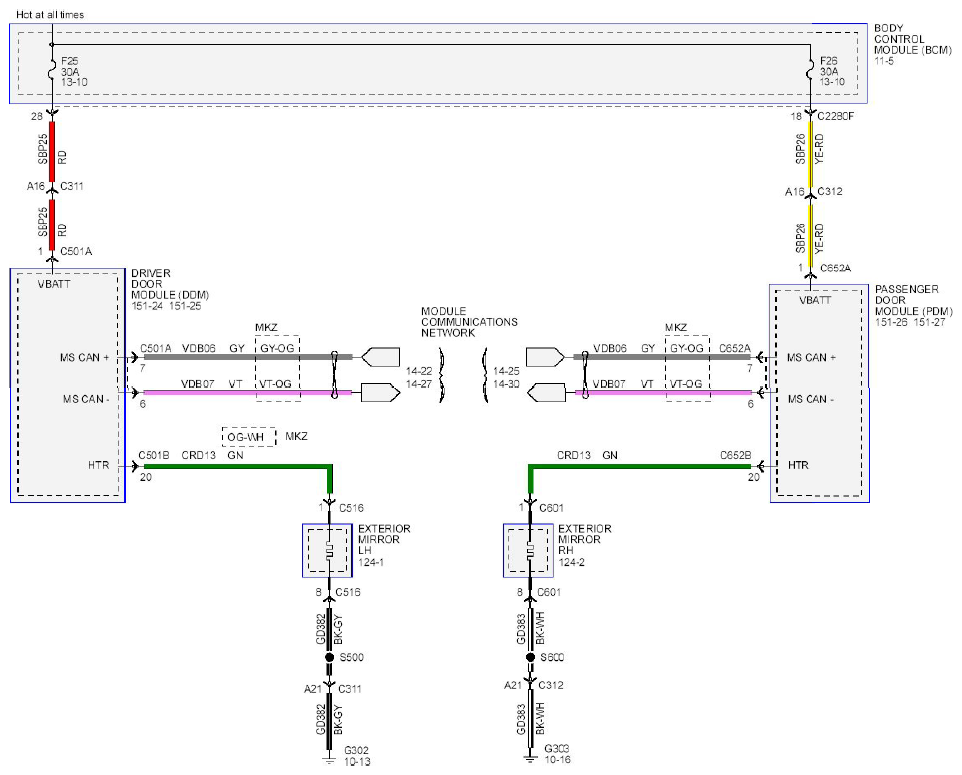Click the 13-10 reference under F25

point(74,82)
